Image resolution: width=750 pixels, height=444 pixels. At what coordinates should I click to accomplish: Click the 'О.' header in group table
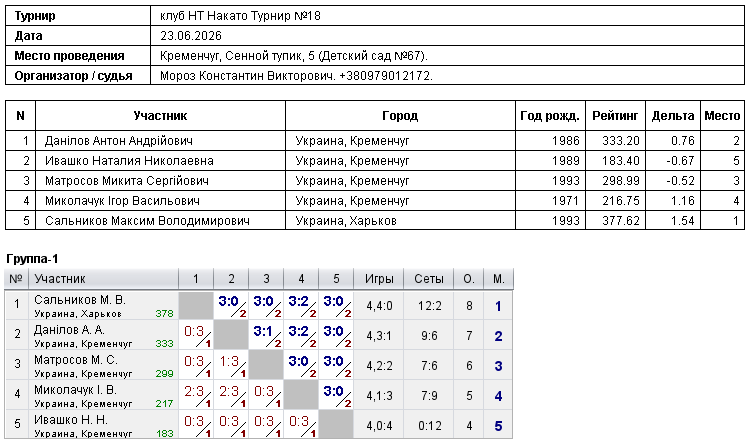tap(469, 279)
